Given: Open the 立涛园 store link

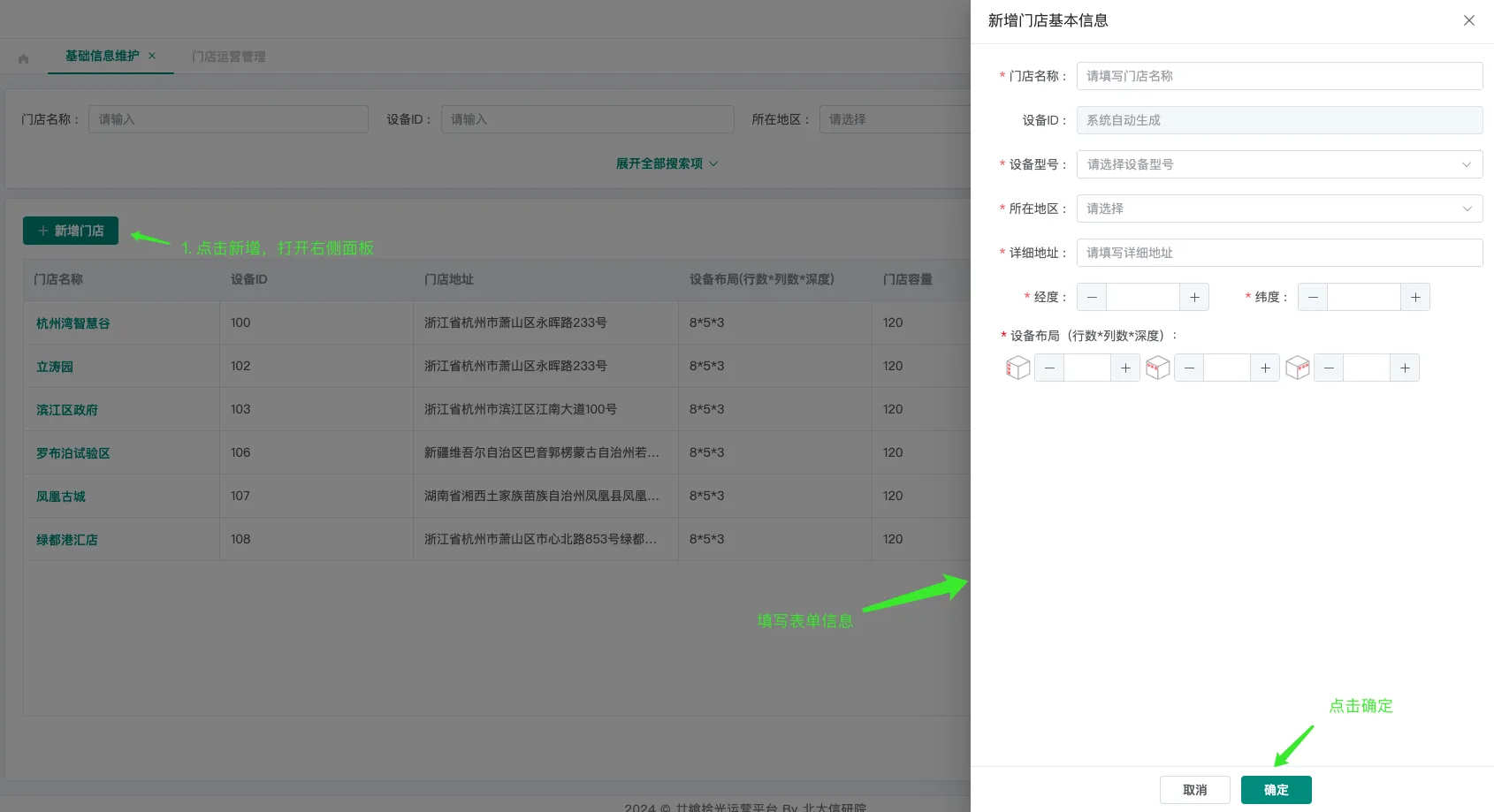Looking at the screenshot, I should click(x=55, y=367).
